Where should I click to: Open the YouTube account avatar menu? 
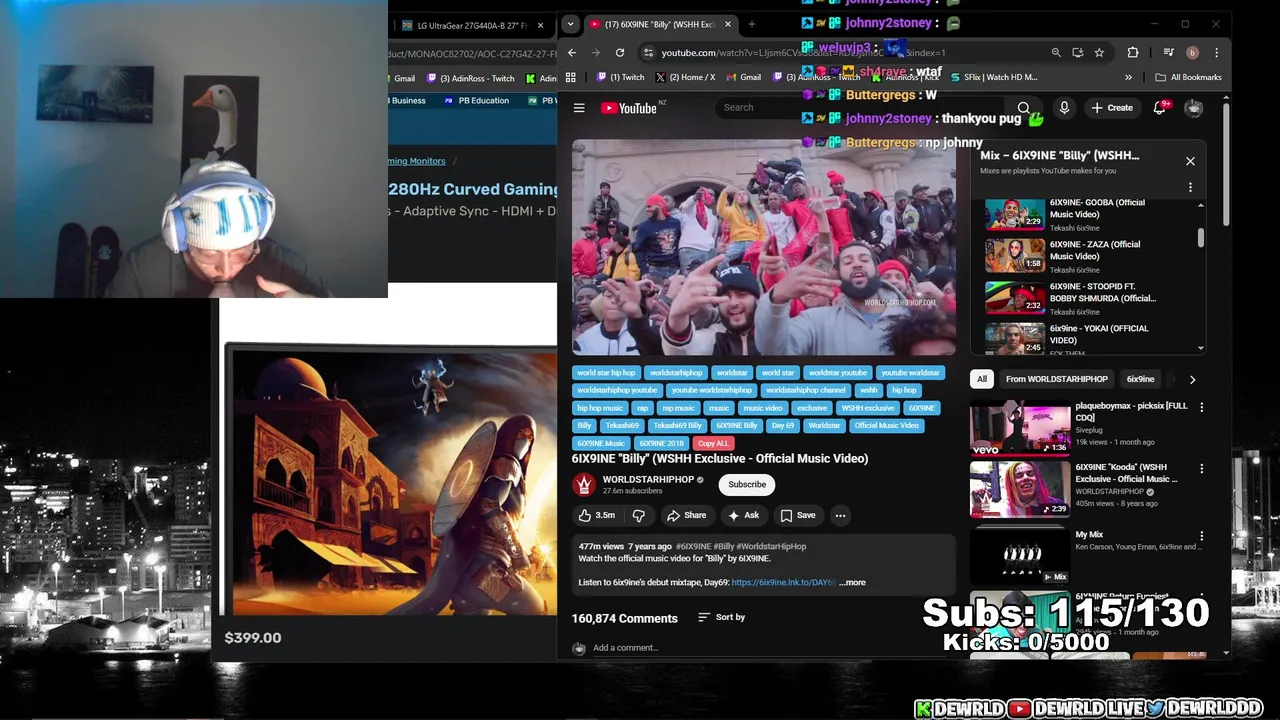coord(1194,108)
